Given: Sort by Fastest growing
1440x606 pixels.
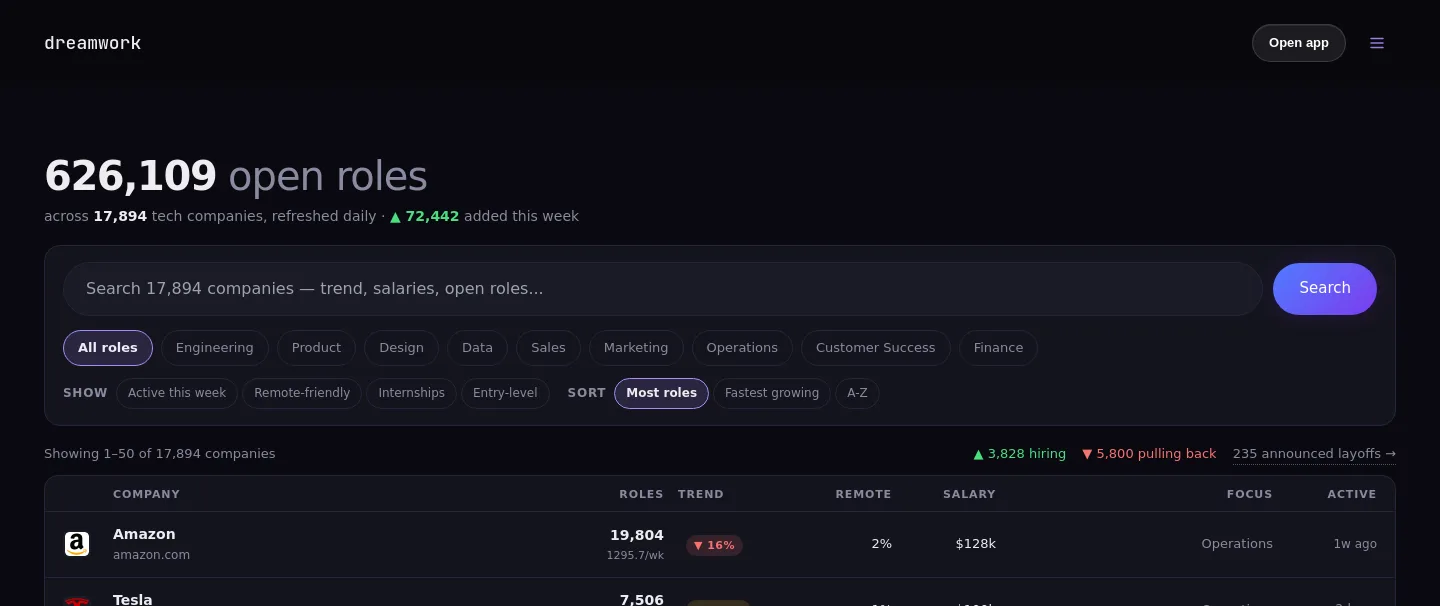Looking at the screenshot, I should pos(772,393).
